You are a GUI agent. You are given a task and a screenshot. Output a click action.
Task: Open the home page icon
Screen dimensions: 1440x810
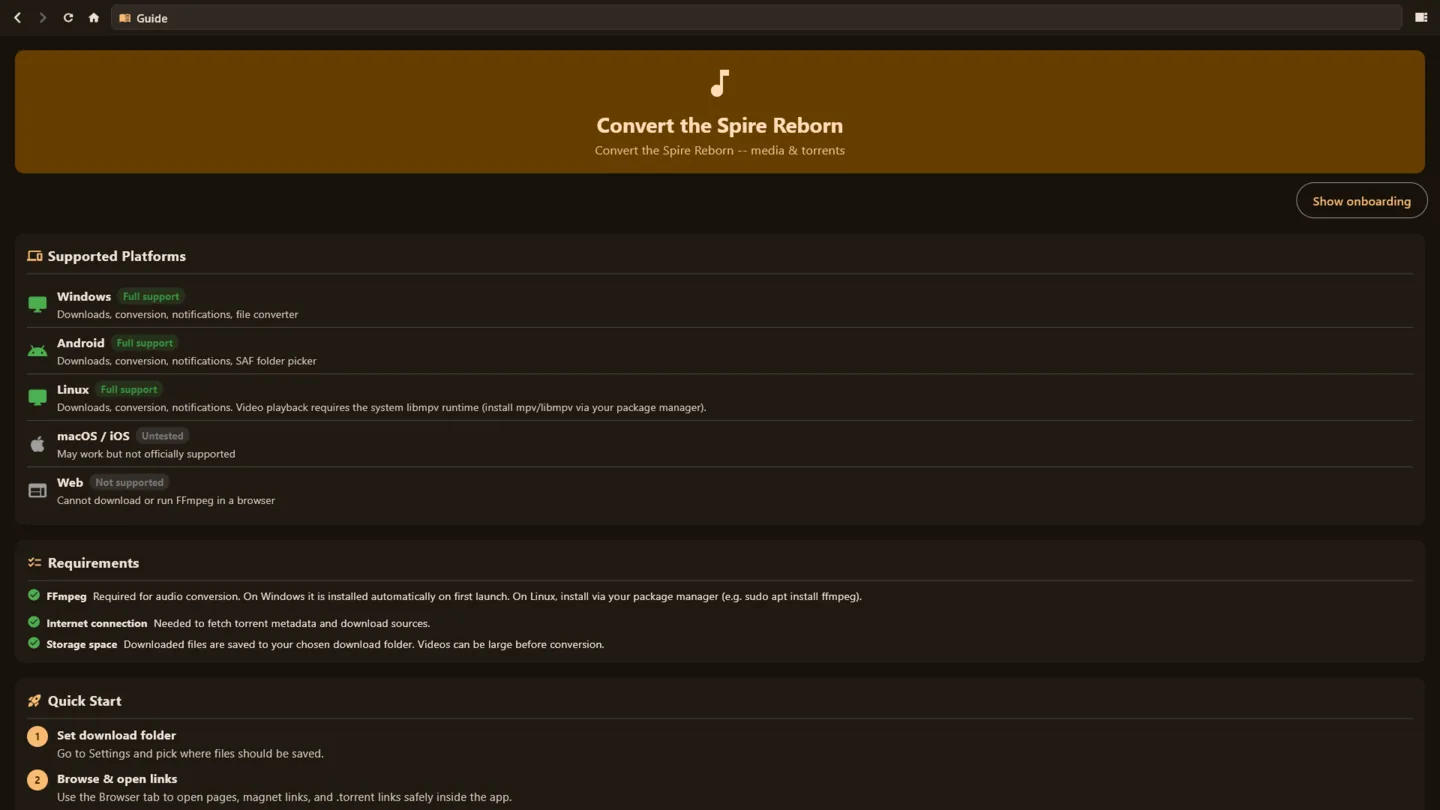94,18
